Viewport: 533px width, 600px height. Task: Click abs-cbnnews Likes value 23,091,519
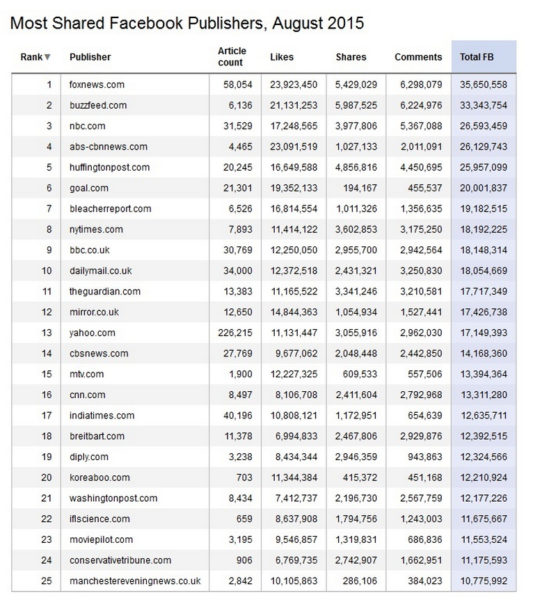pyautogui.click(x=294, y=147)
